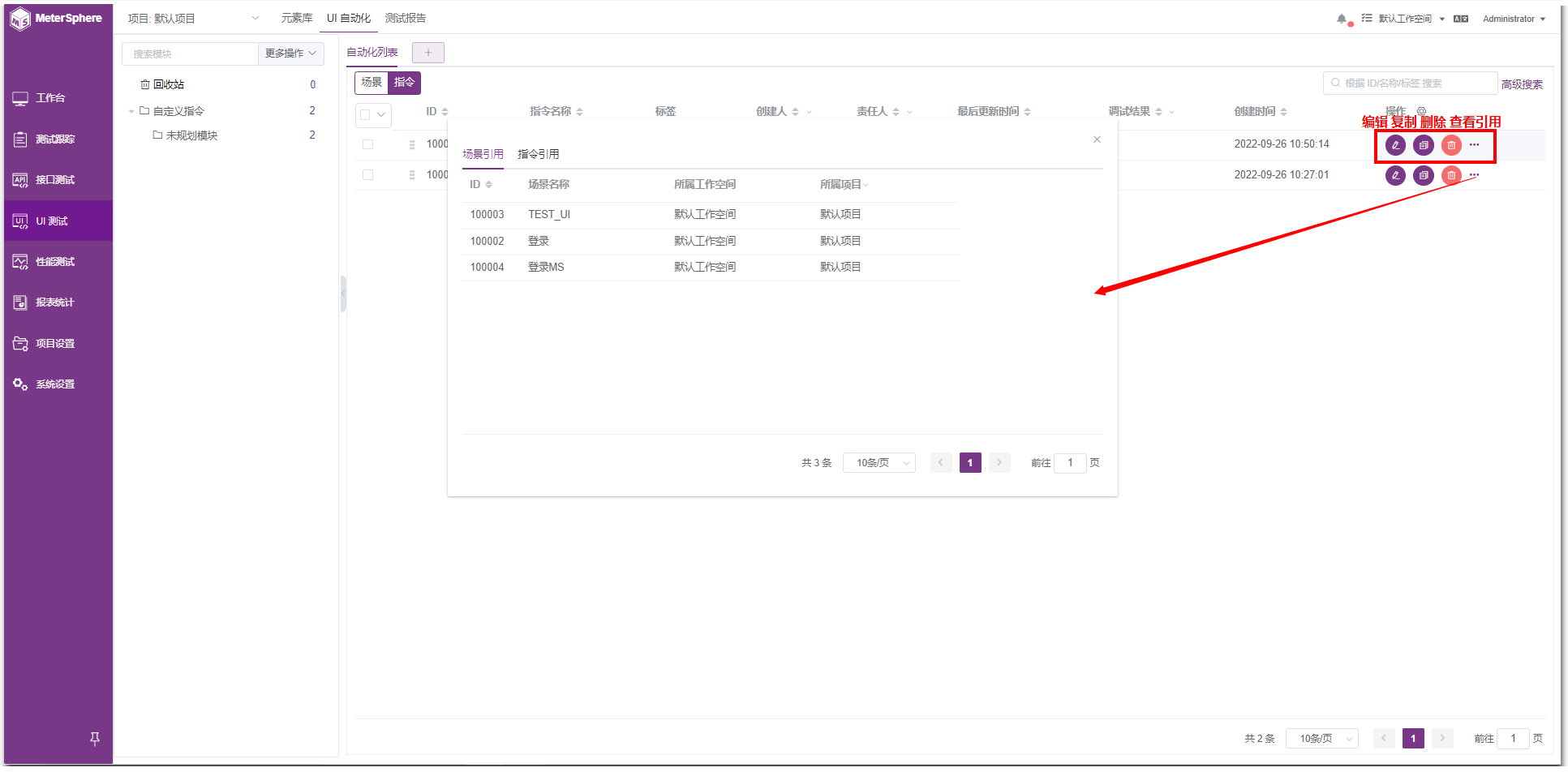Click 高级搜索 link

point(1522,84)
